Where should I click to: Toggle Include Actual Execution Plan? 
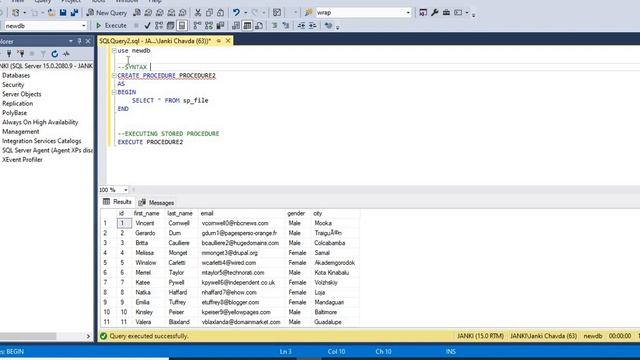(197, 26)
